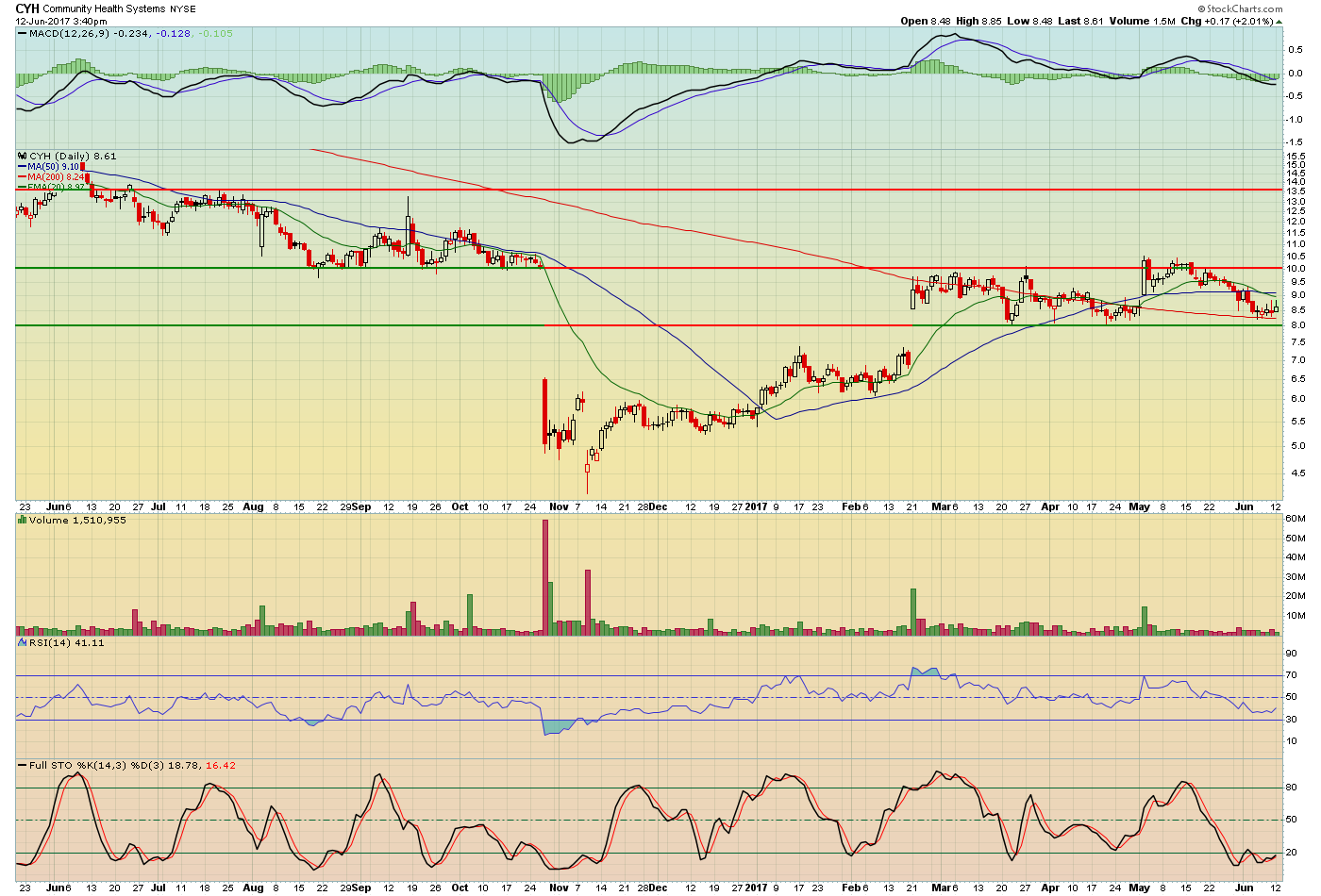Click the Chg value +0.17
Screen dimensions: 1321x896
[1217, 21]
